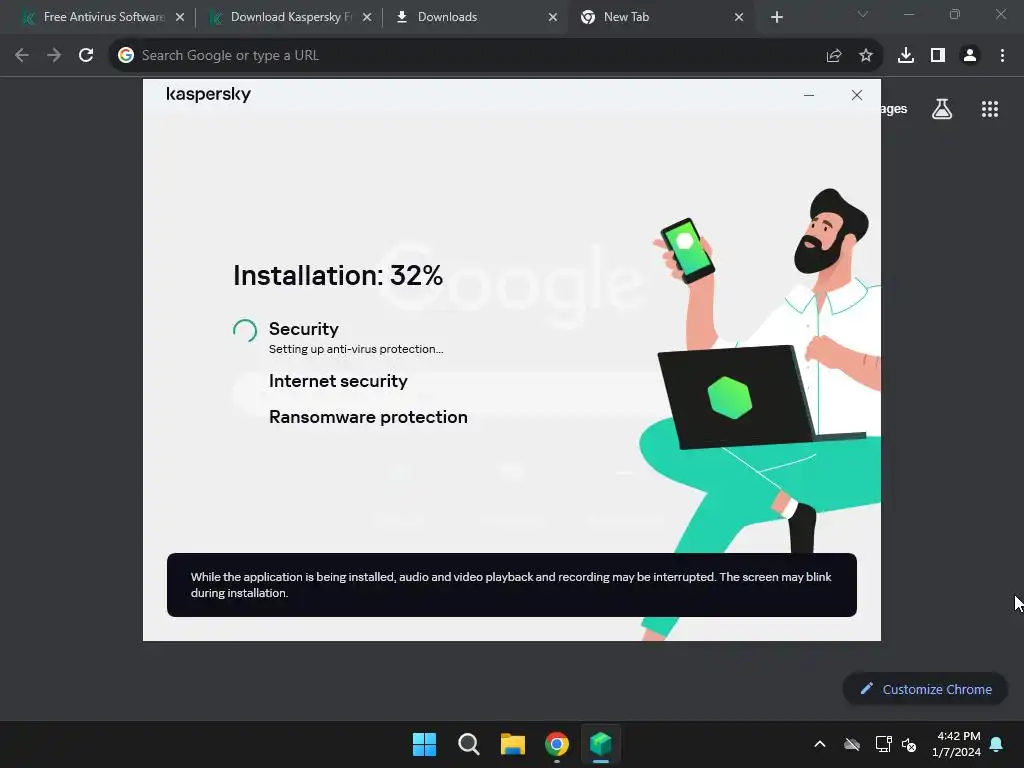Select the Ransomware protection step
The width and height of the screenshot is (1024, 768).
pos(368,417)
